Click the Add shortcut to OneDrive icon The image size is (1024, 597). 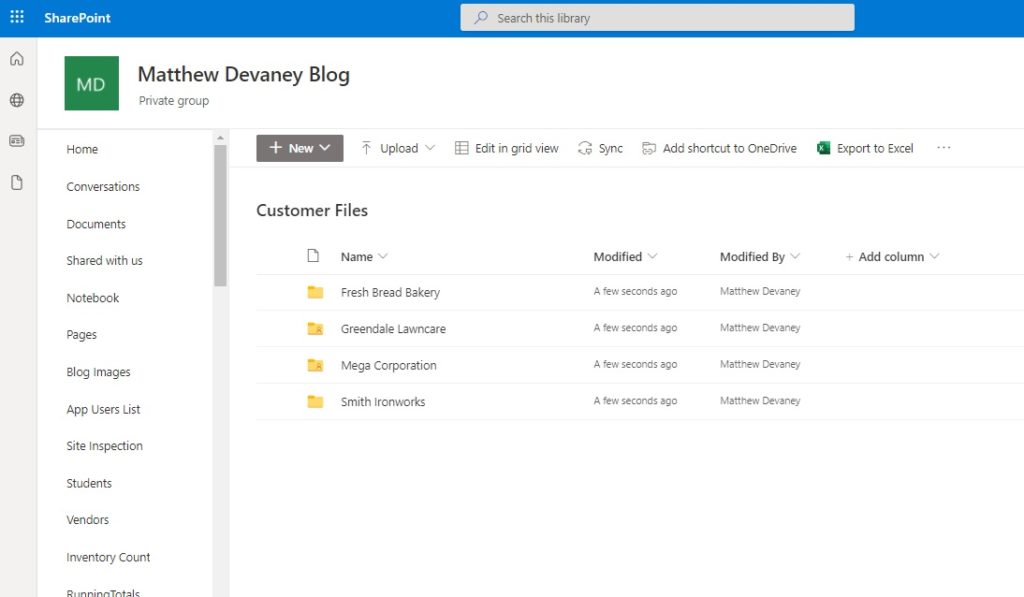click(x=648, y=147)
